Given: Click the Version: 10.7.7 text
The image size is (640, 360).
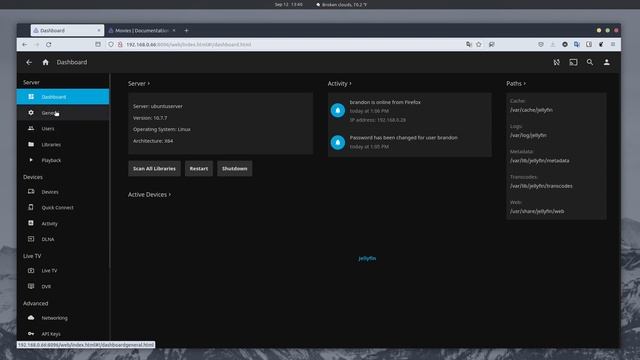Looking at the screenshot, I should pos(150,118).
